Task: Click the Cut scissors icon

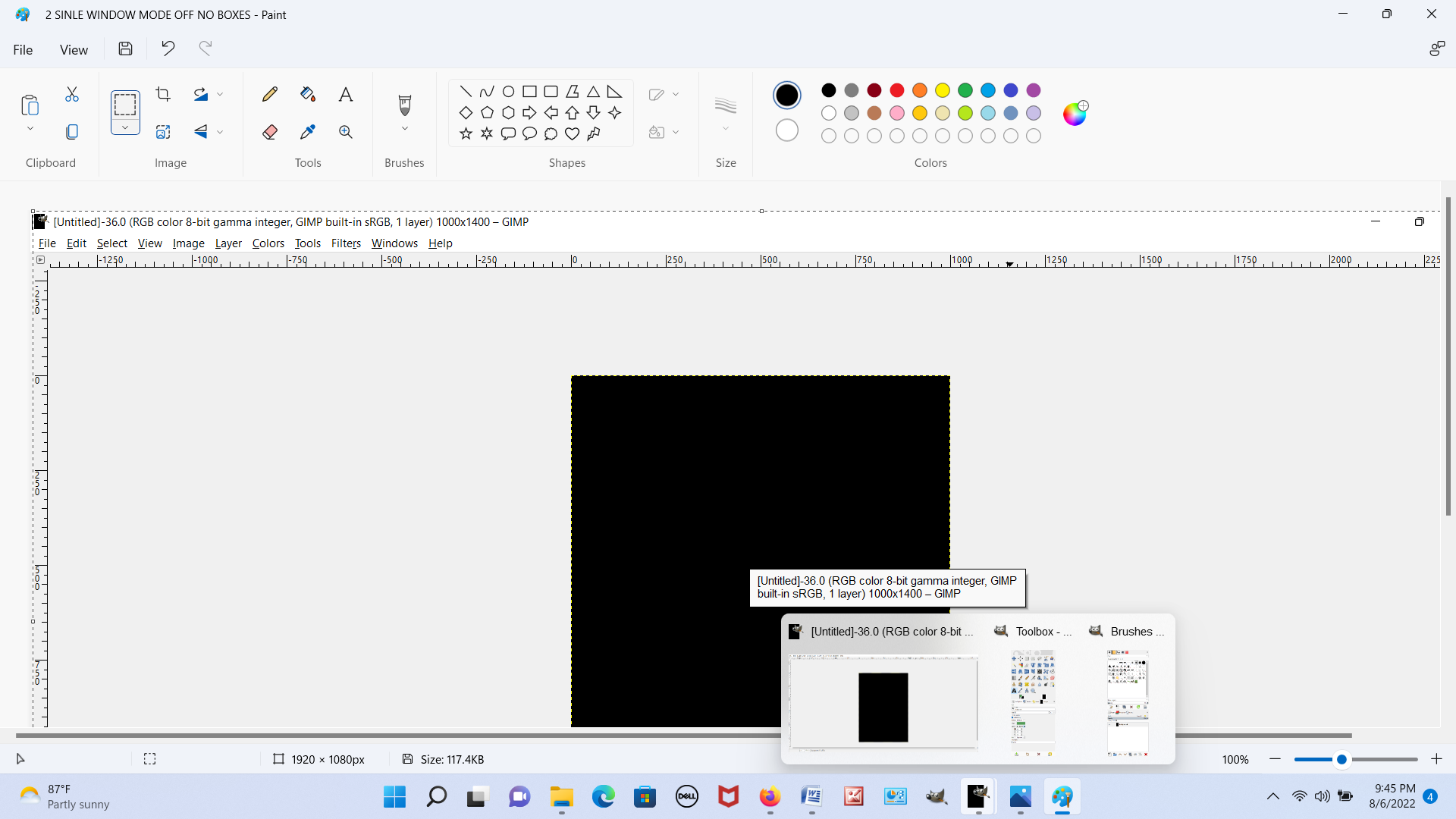Action: [x=72, y=94]
